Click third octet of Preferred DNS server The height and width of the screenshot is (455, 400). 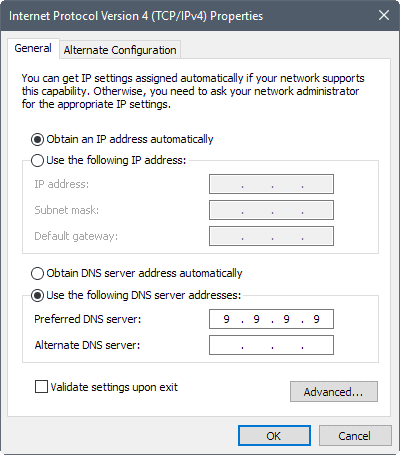tap(287, 319)
